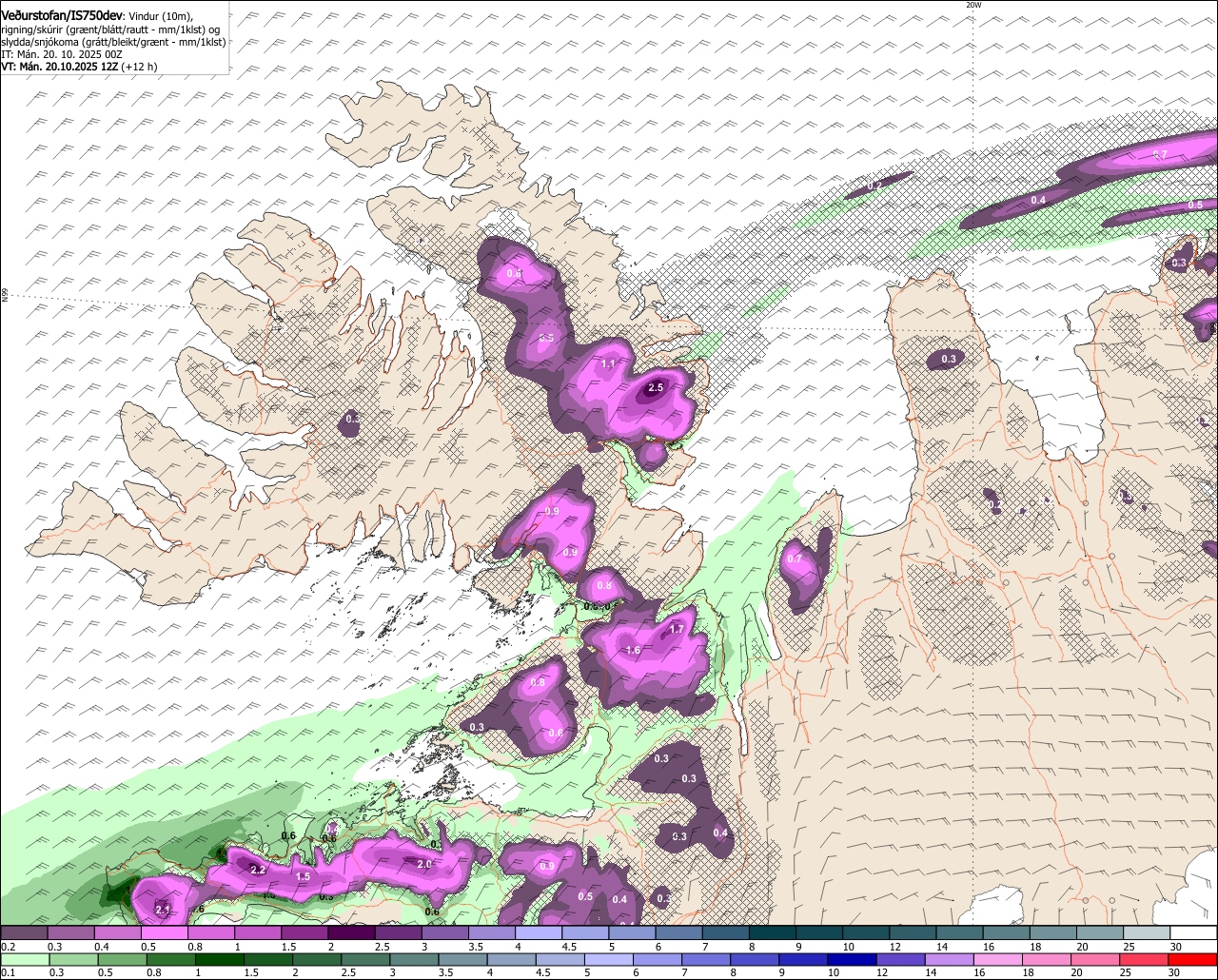This screenshot has height=980, width=1218.
Task: Click the 2.2 precipitation value on the map
Action: click(x=258, y=870)
